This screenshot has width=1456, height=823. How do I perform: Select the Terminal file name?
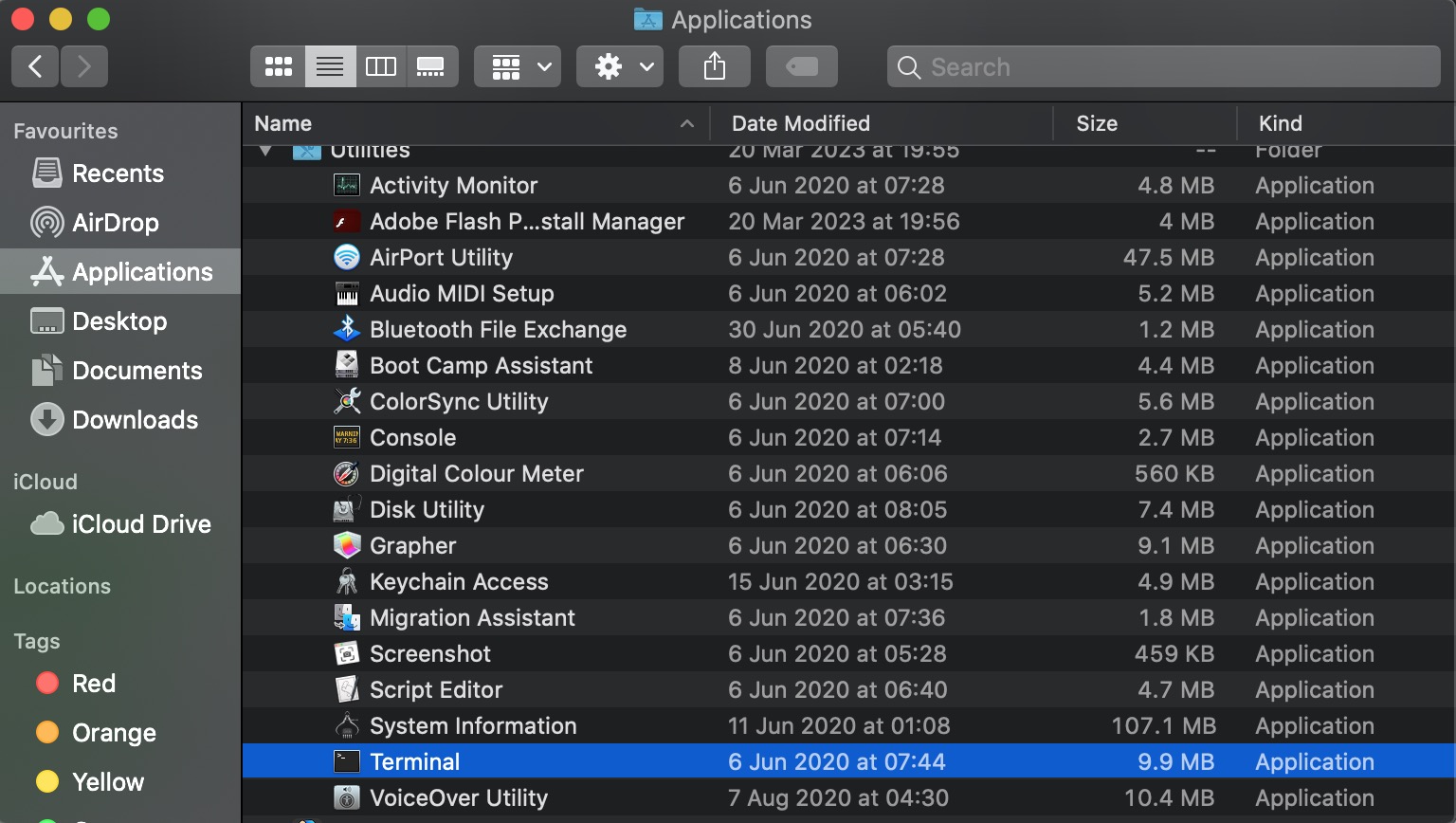414,761
